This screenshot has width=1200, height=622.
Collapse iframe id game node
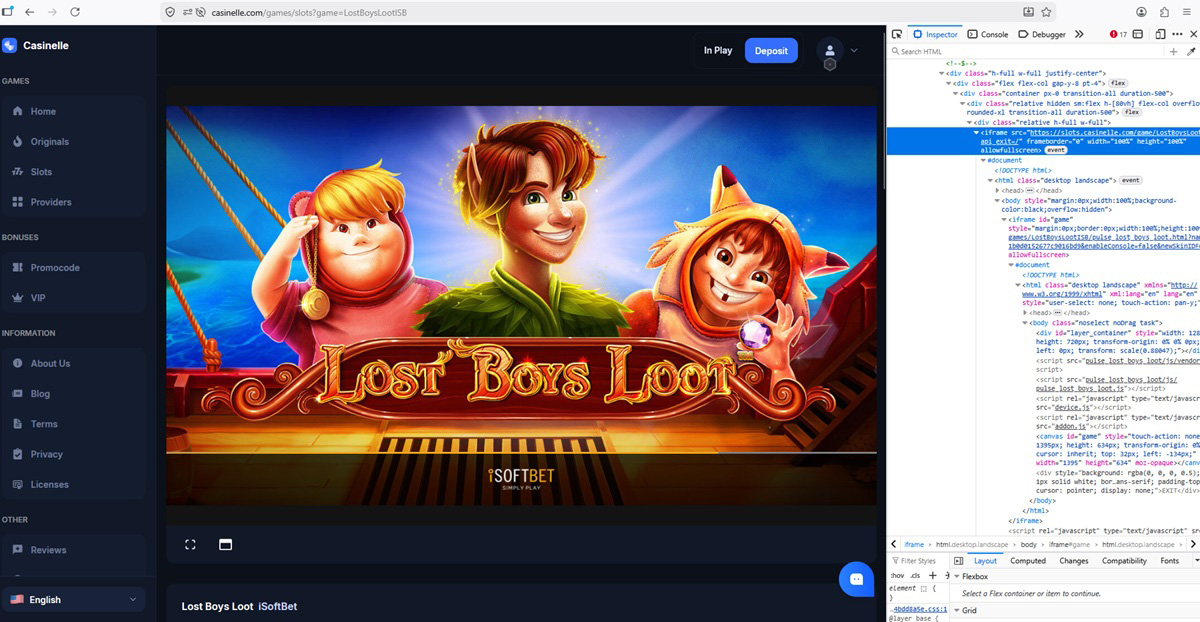pyautogui.click(x=1004, y=218)
